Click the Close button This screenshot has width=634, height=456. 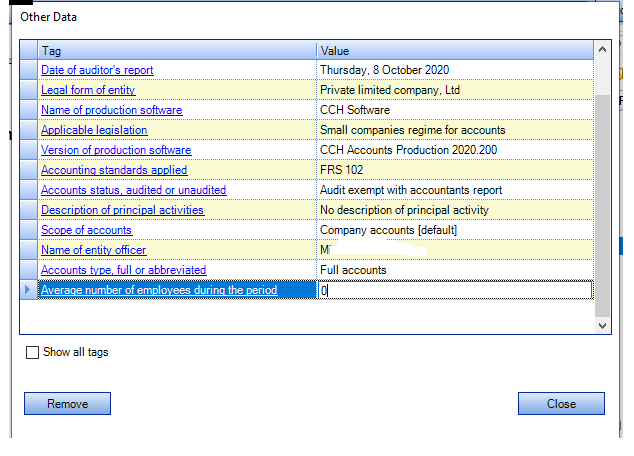click(561, 404)
